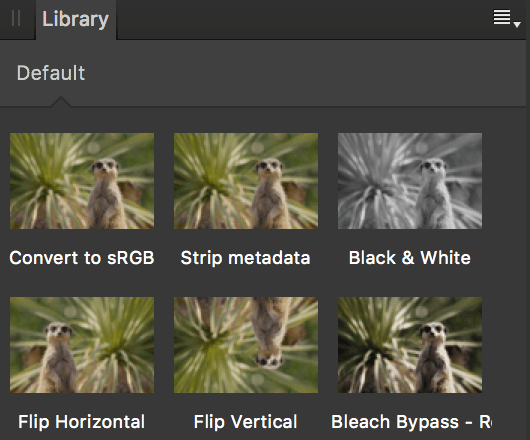Click the Flip Vertical text label
Viewport: 530px width, 440px height.
pyautogui.click(x=245, y=422)
